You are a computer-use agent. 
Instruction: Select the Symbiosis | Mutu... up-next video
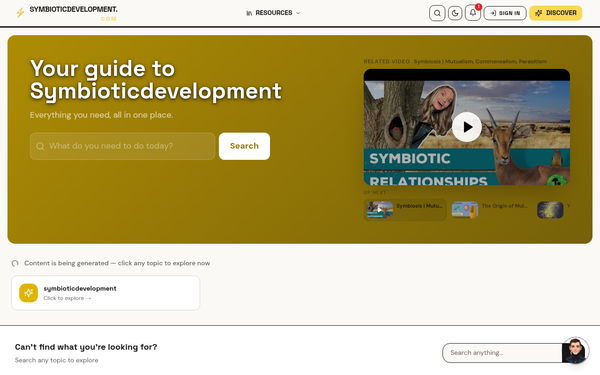click(x=405, y=210)
